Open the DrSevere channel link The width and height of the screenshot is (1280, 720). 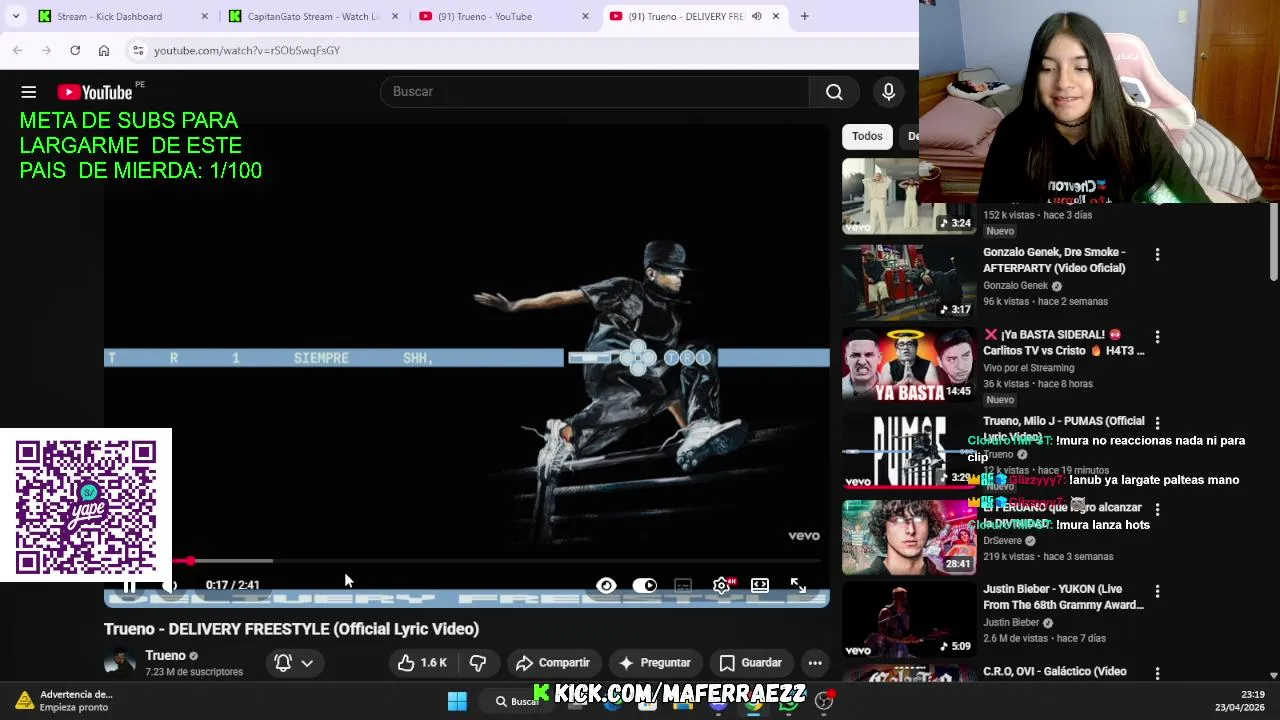click(1002, 541)
